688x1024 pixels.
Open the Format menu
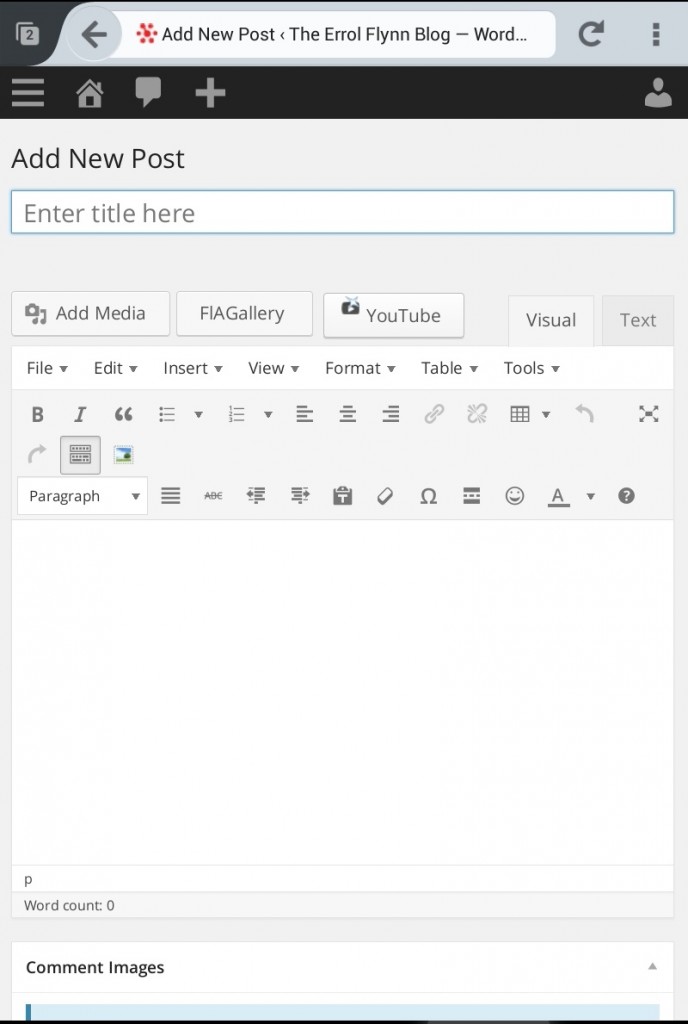click(x=360, y=368)
